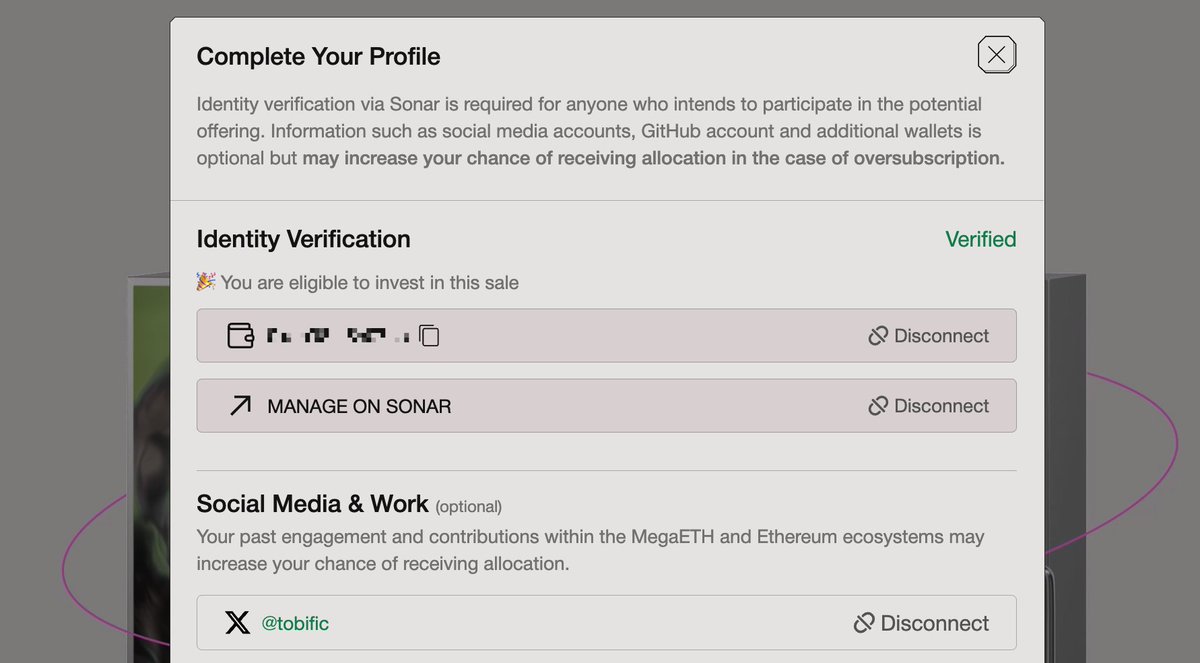Close the Complete Your Profile dialog
Viewport: 1200px width, 663px height.
point(996,55)
